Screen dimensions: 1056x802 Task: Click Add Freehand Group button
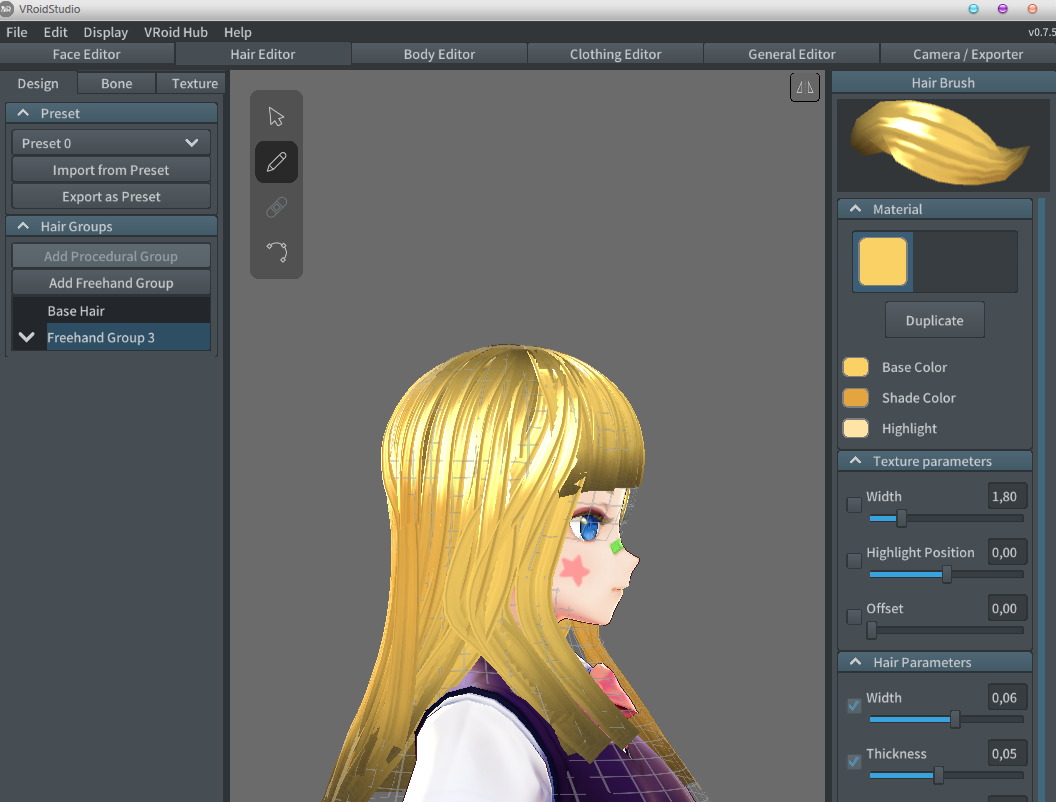click(x=111, y=283)
